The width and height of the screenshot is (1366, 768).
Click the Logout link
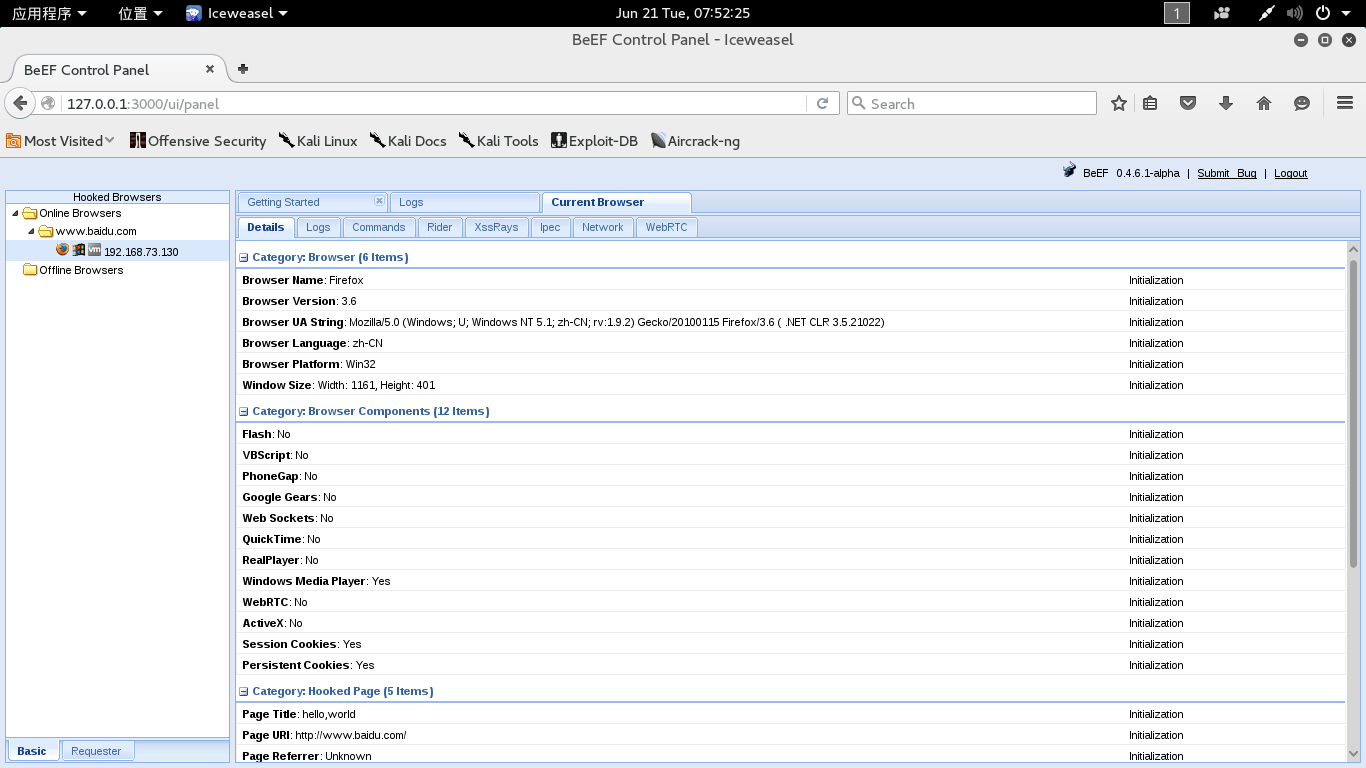coord(1290,173)
